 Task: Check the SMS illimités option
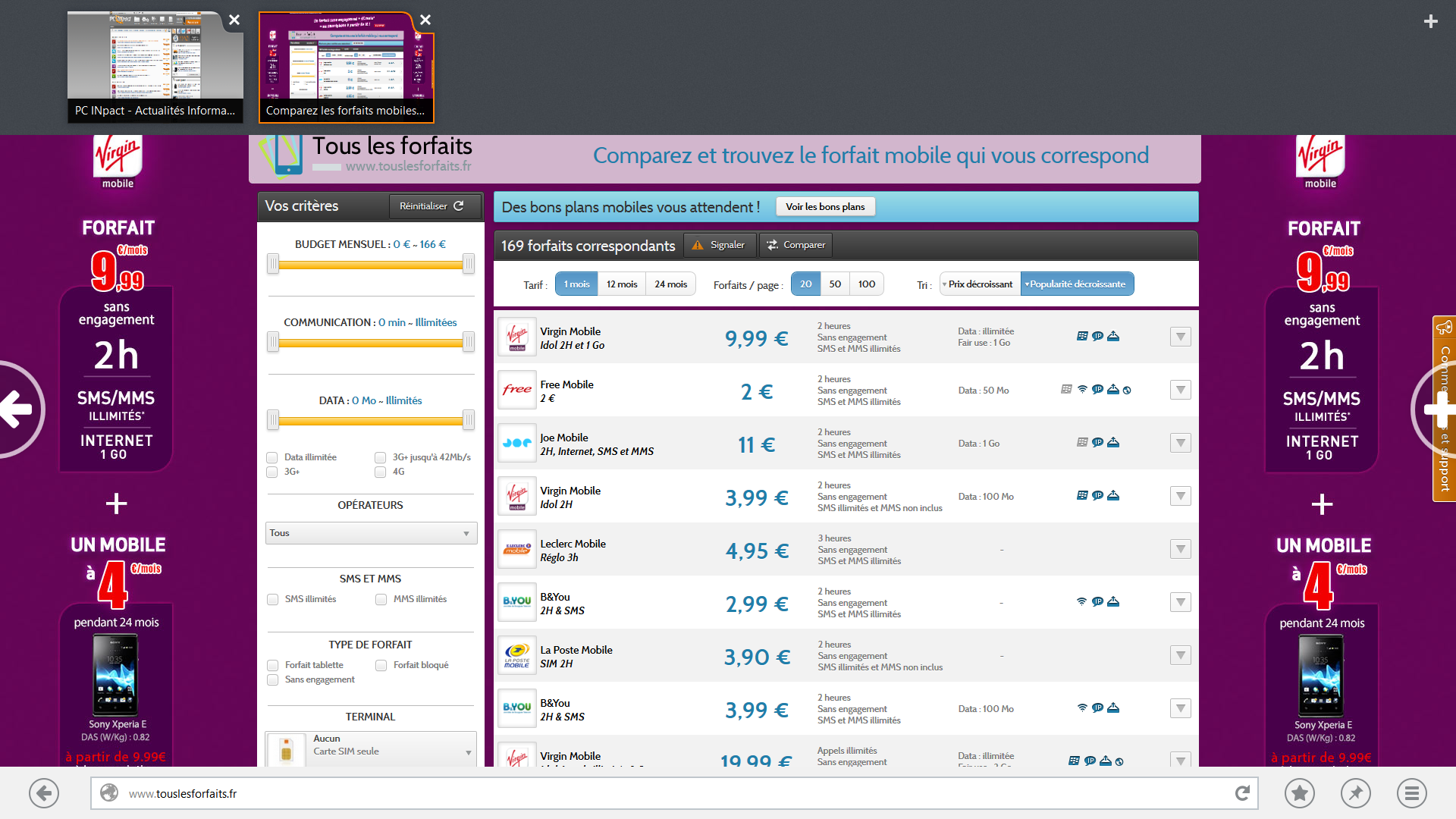(273, 599)
